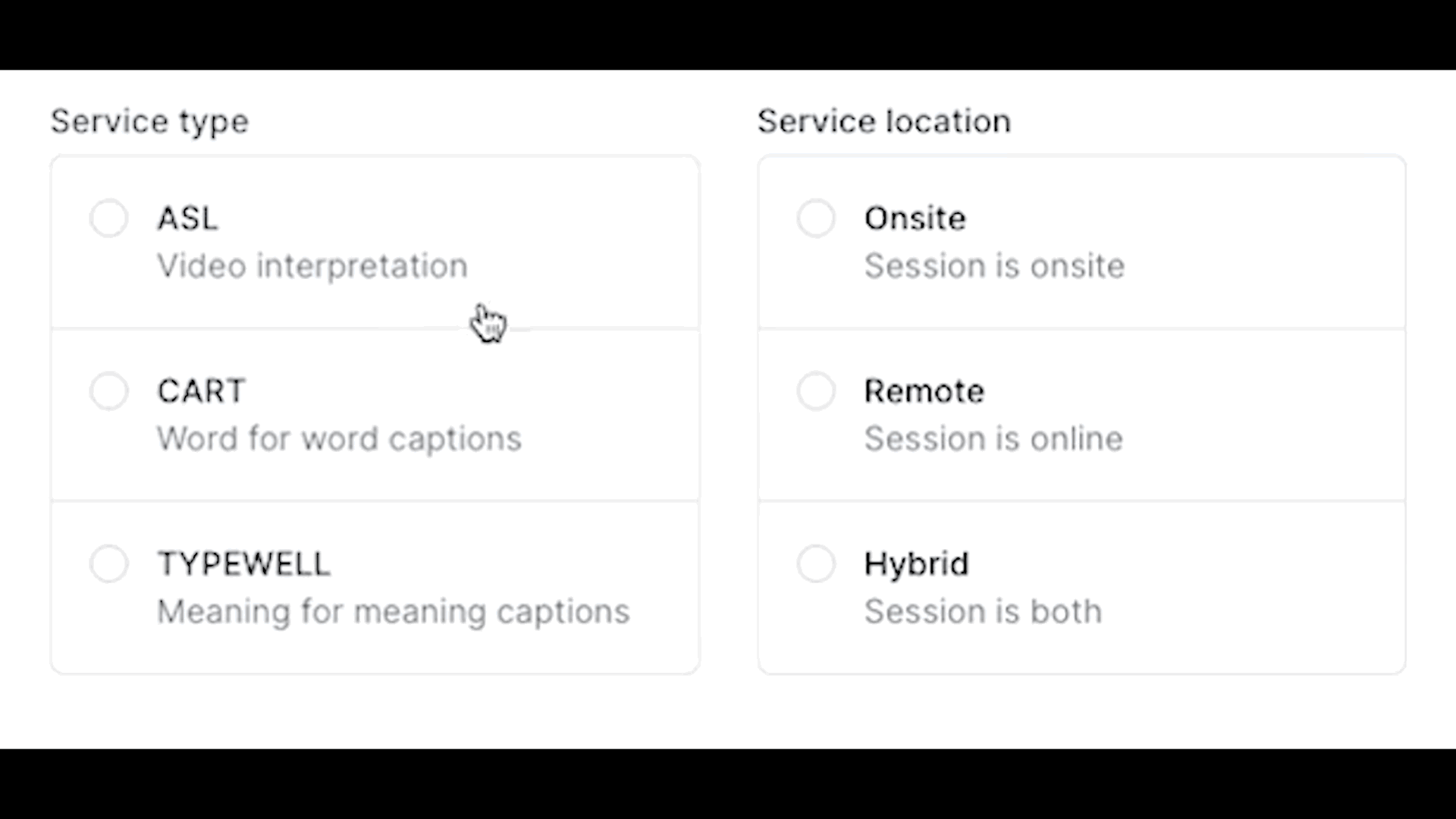Choose the Hybrid radio button

click(816, 564)
